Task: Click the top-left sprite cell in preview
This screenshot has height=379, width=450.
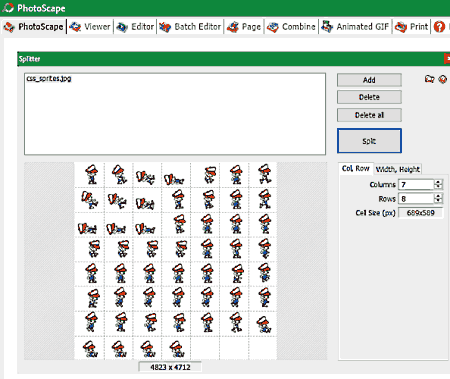Action: [x=90, y=175]
